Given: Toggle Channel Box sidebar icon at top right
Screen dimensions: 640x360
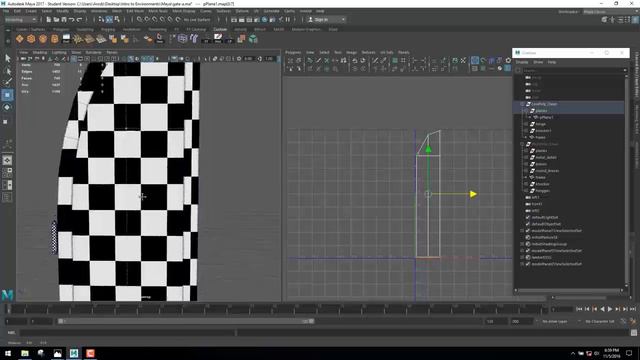Looking at the screenshot, I should (x=636, y=19).
